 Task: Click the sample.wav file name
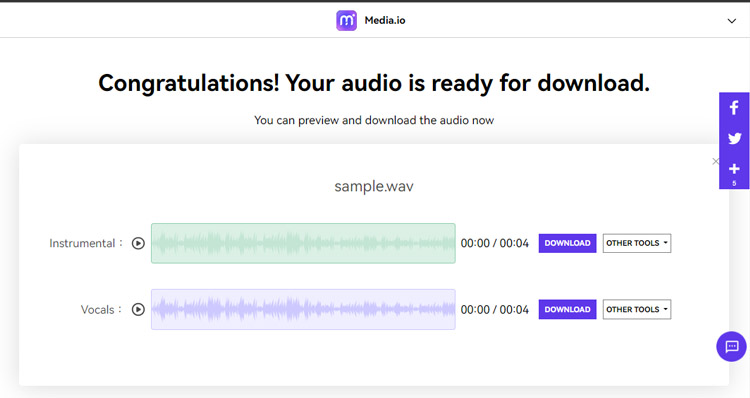click(374, 186)
